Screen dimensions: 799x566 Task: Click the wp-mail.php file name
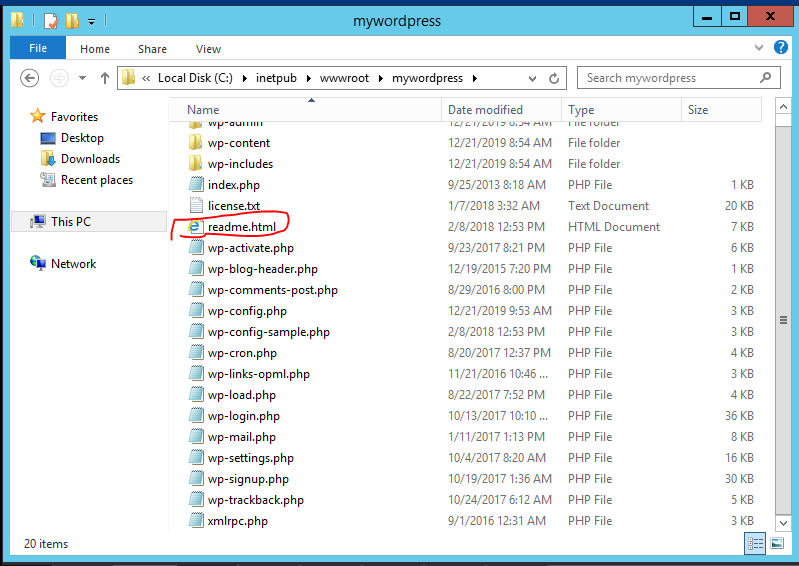point(242,437)
